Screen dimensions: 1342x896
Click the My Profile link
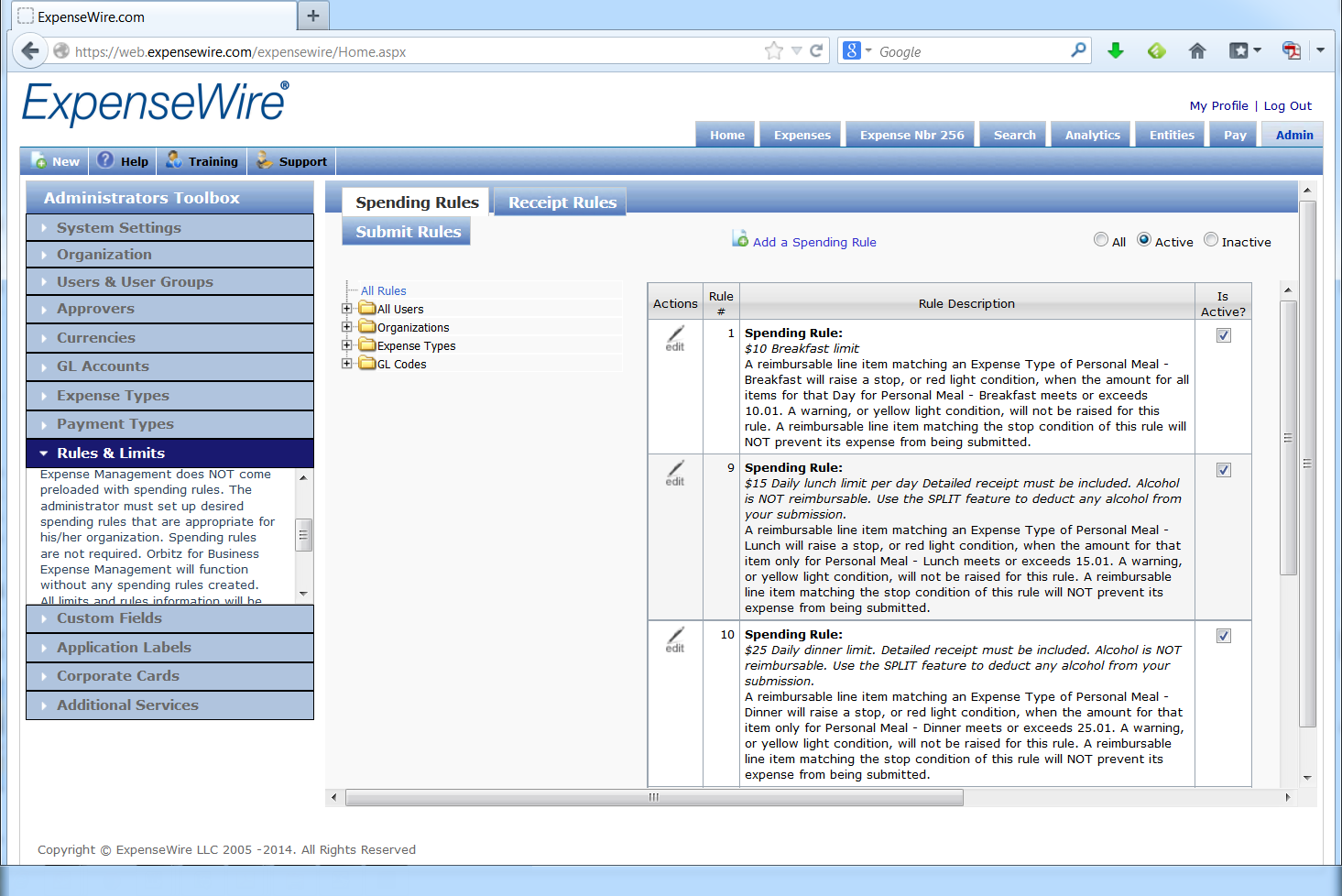[1218, 105]
